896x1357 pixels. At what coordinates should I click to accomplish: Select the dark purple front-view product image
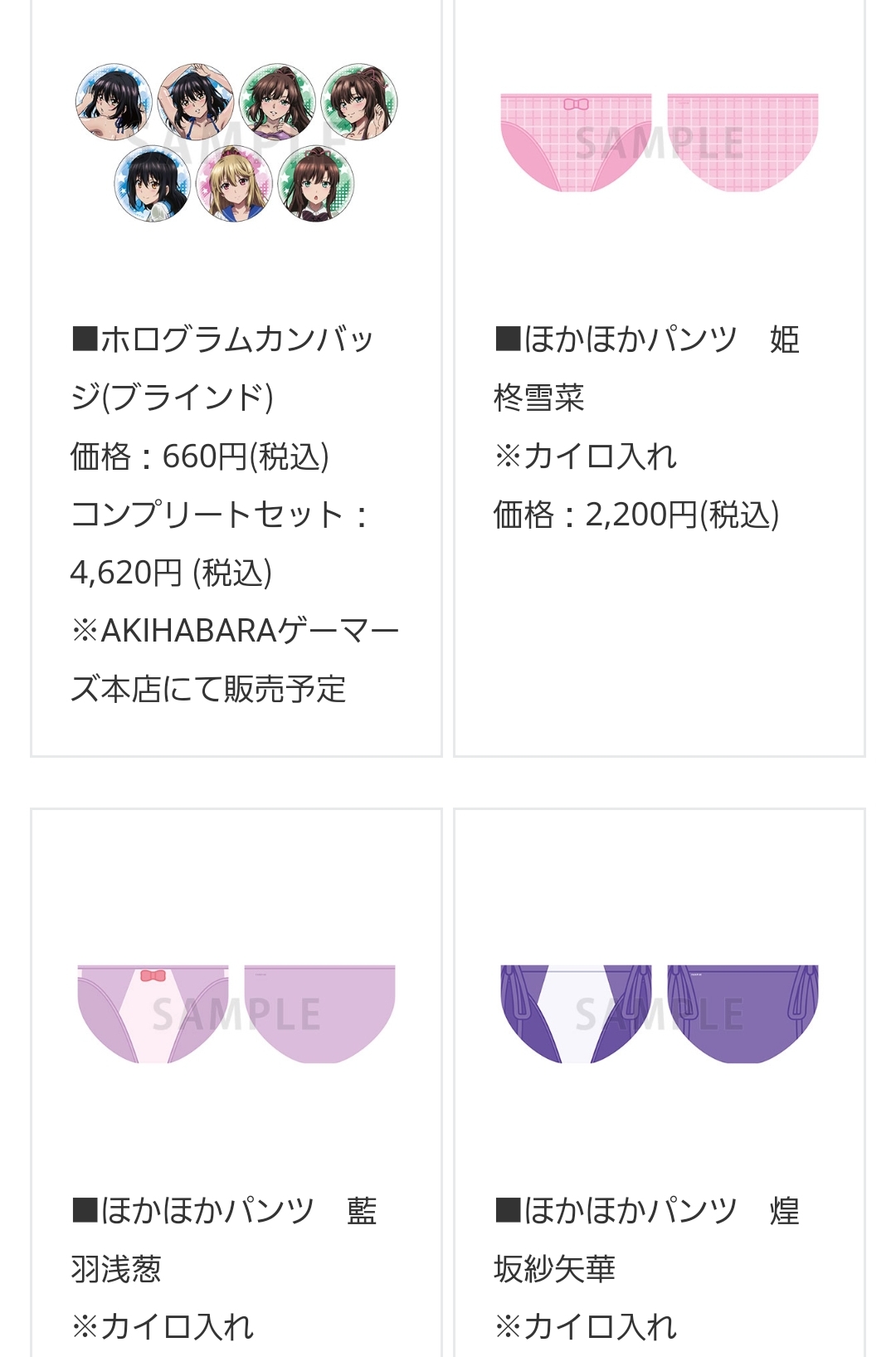[x=576, y=1013]
